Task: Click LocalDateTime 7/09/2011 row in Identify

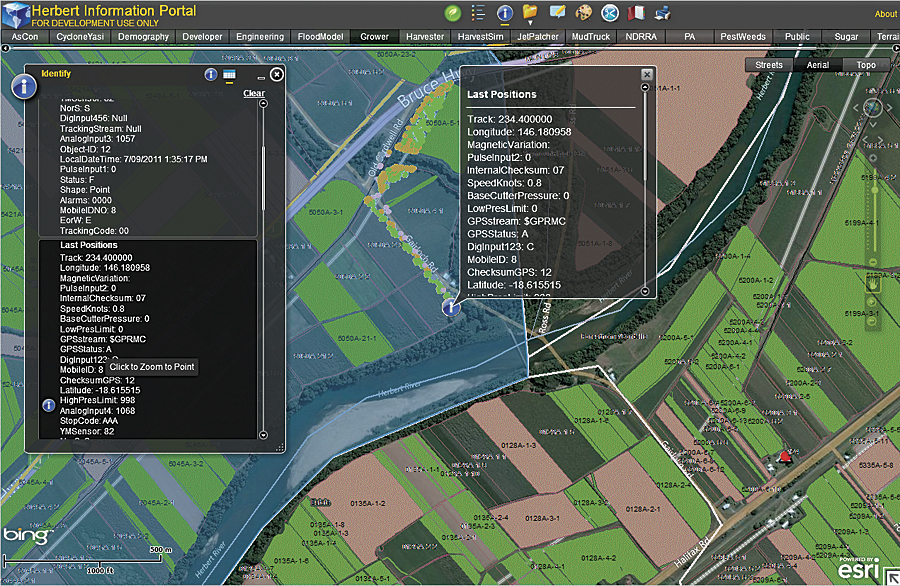Action: click(x=134, y=159)
